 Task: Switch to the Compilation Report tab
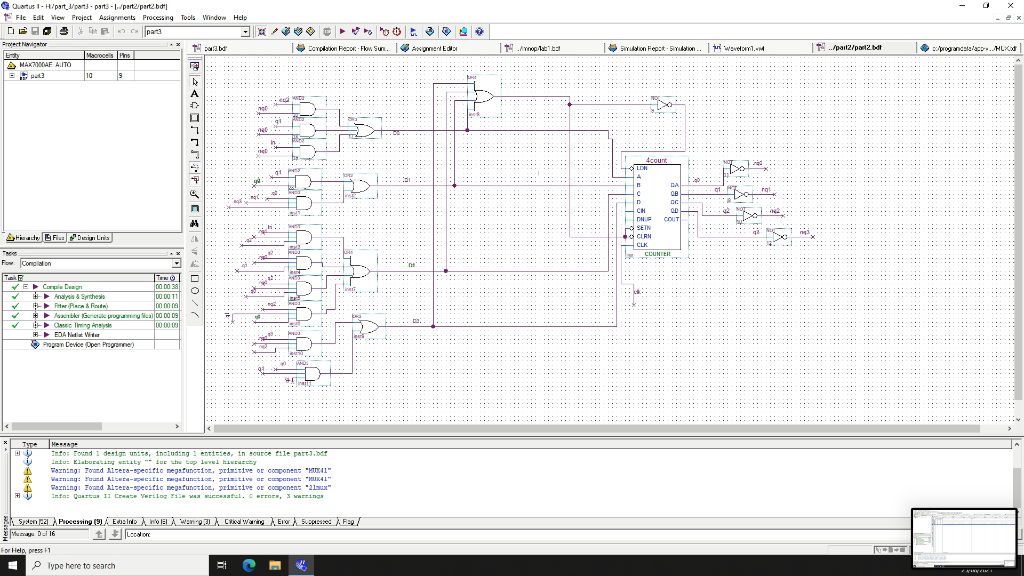coord(343,48)
